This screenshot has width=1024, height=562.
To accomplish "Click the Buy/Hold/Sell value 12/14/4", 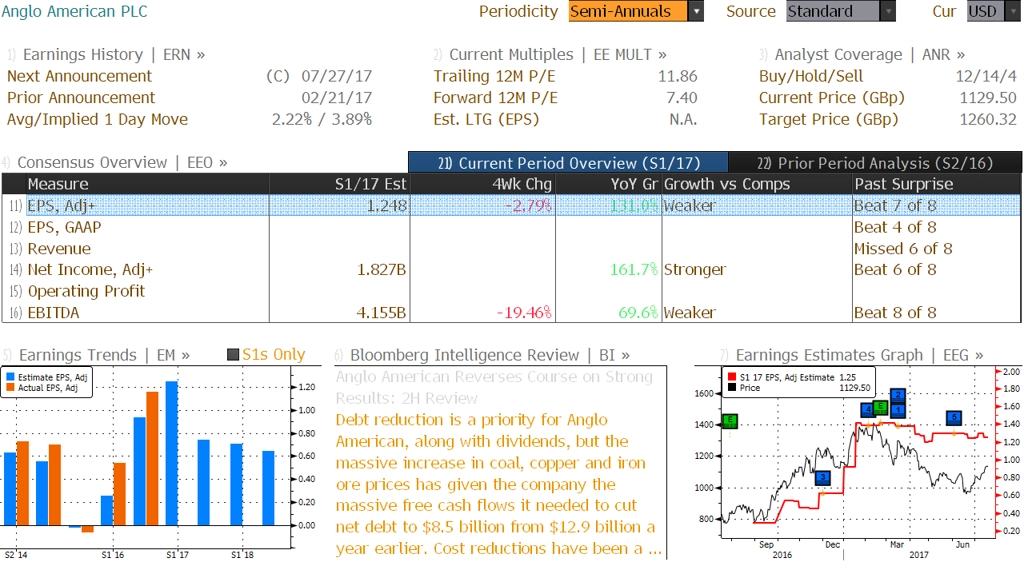I will coord(986,76).
